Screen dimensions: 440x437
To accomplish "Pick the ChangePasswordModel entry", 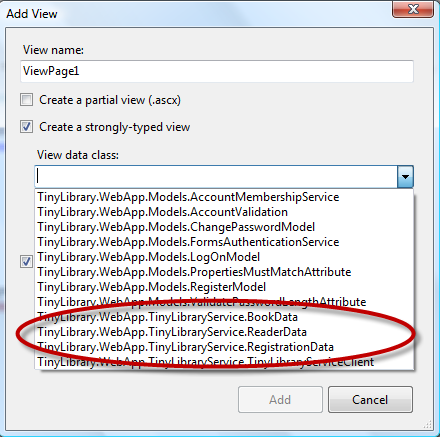I will click(x=224, y=227).
